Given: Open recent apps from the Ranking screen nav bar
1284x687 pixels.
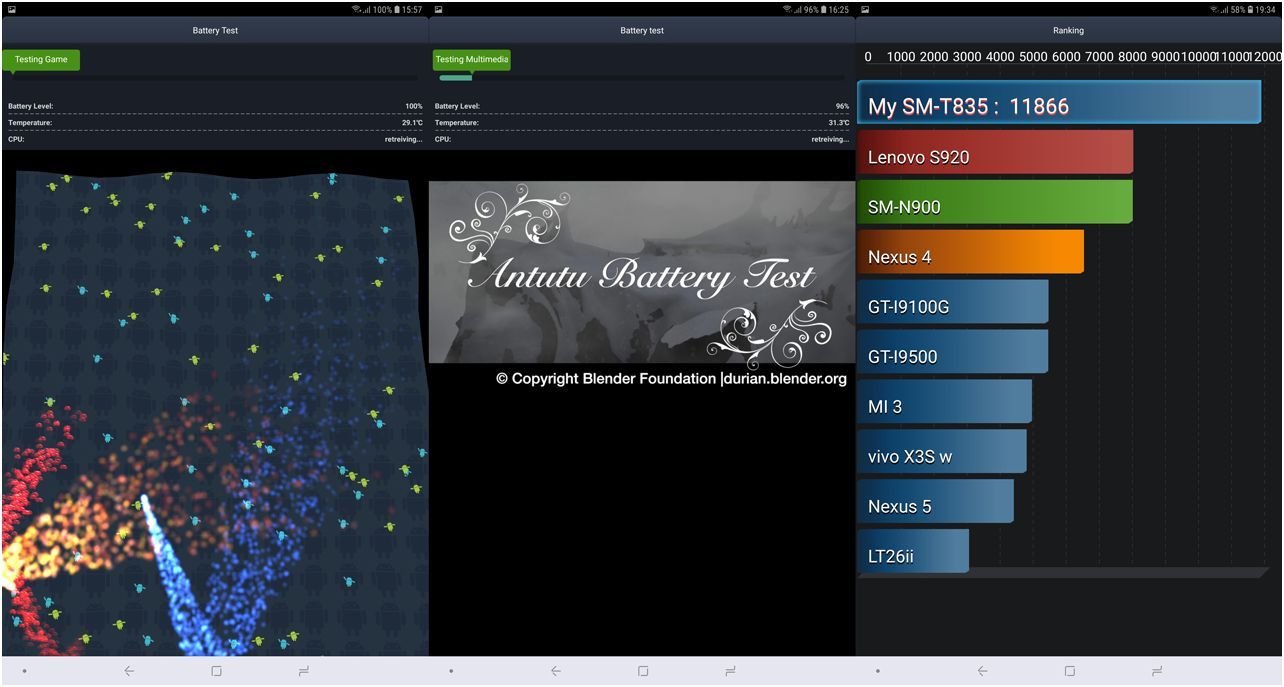Looking at the screenshot, I should (1157, 671).
